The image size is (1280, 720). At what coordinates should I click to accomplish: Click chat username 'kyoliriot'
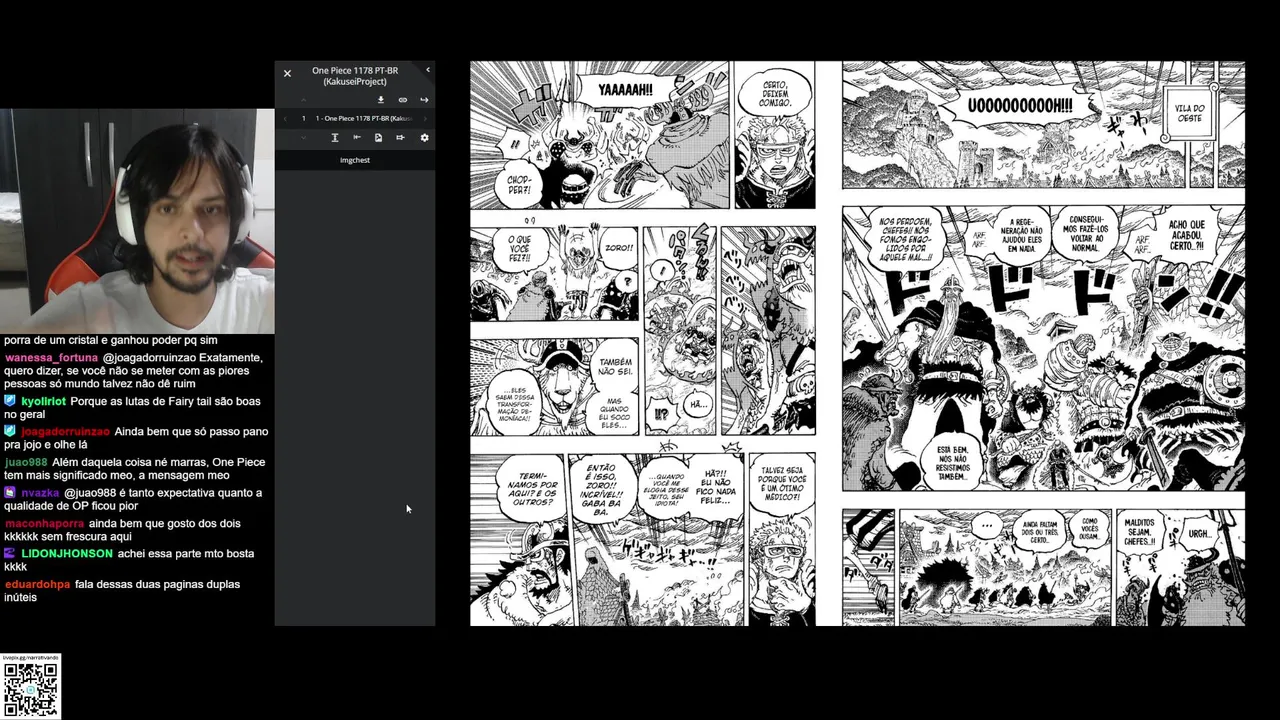click(43, 401)
